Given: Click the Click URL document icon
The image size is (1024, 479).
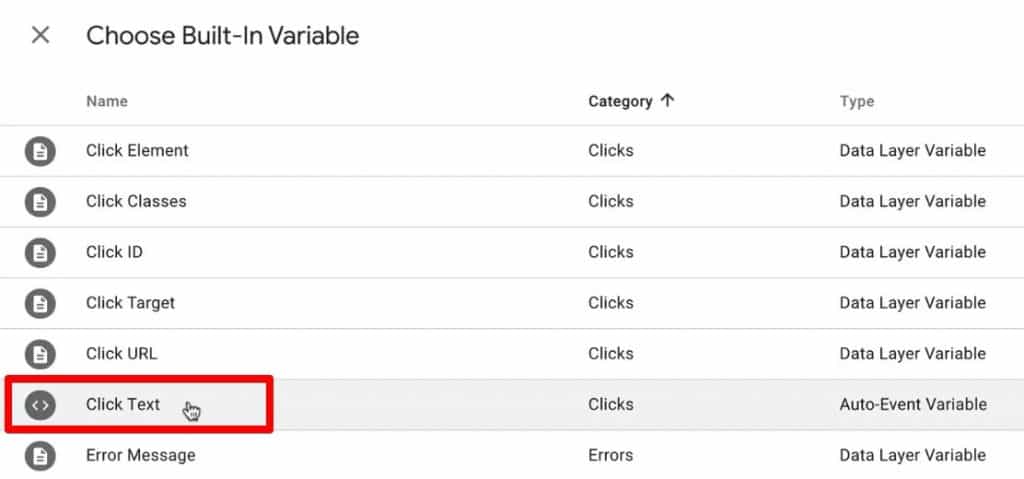Looking at the screenshot, I should coord(40,354).
